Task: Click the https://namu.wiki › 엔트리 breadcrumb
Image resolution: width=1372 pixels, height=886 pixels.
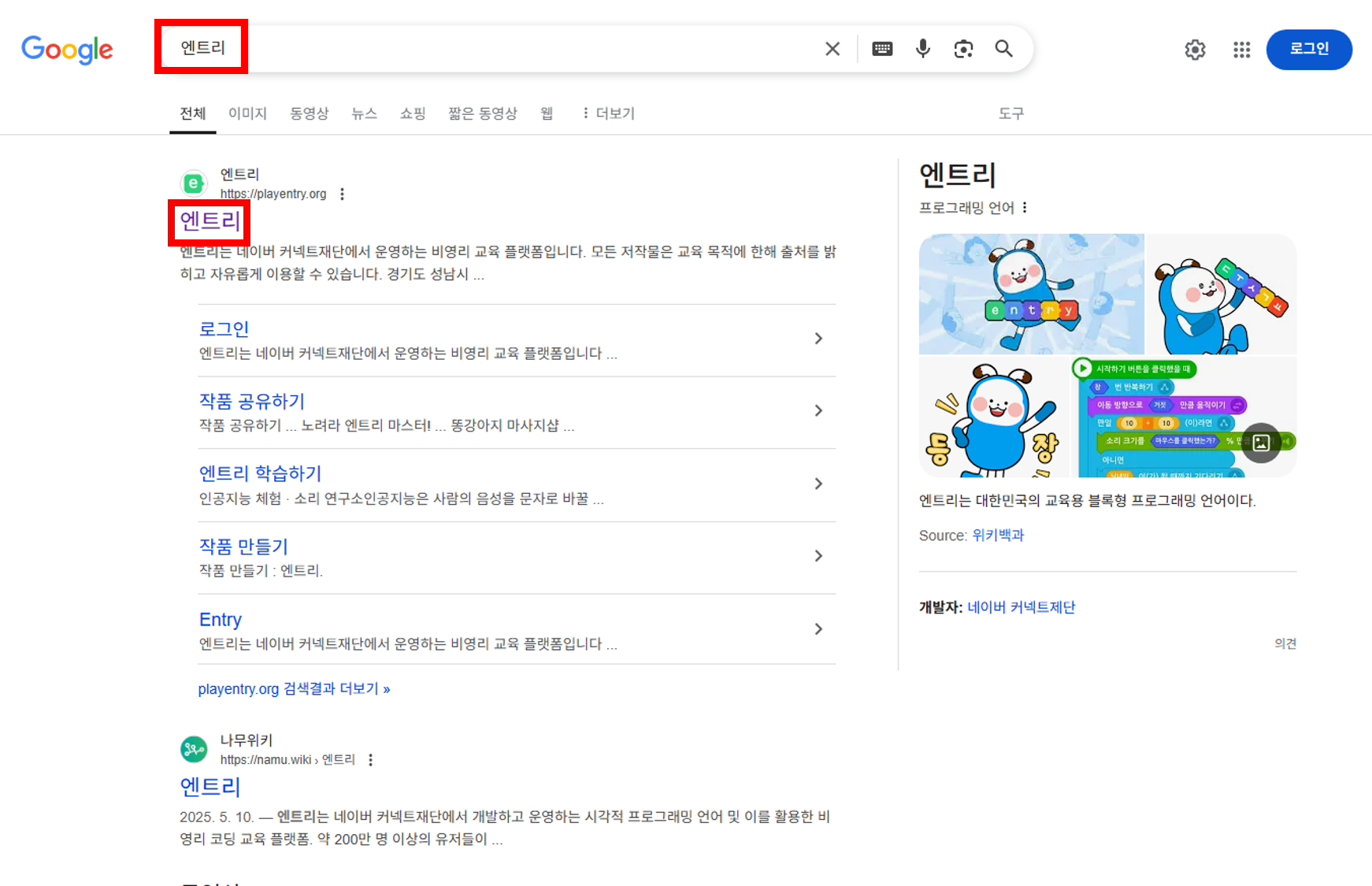Action: pos(287,760)
